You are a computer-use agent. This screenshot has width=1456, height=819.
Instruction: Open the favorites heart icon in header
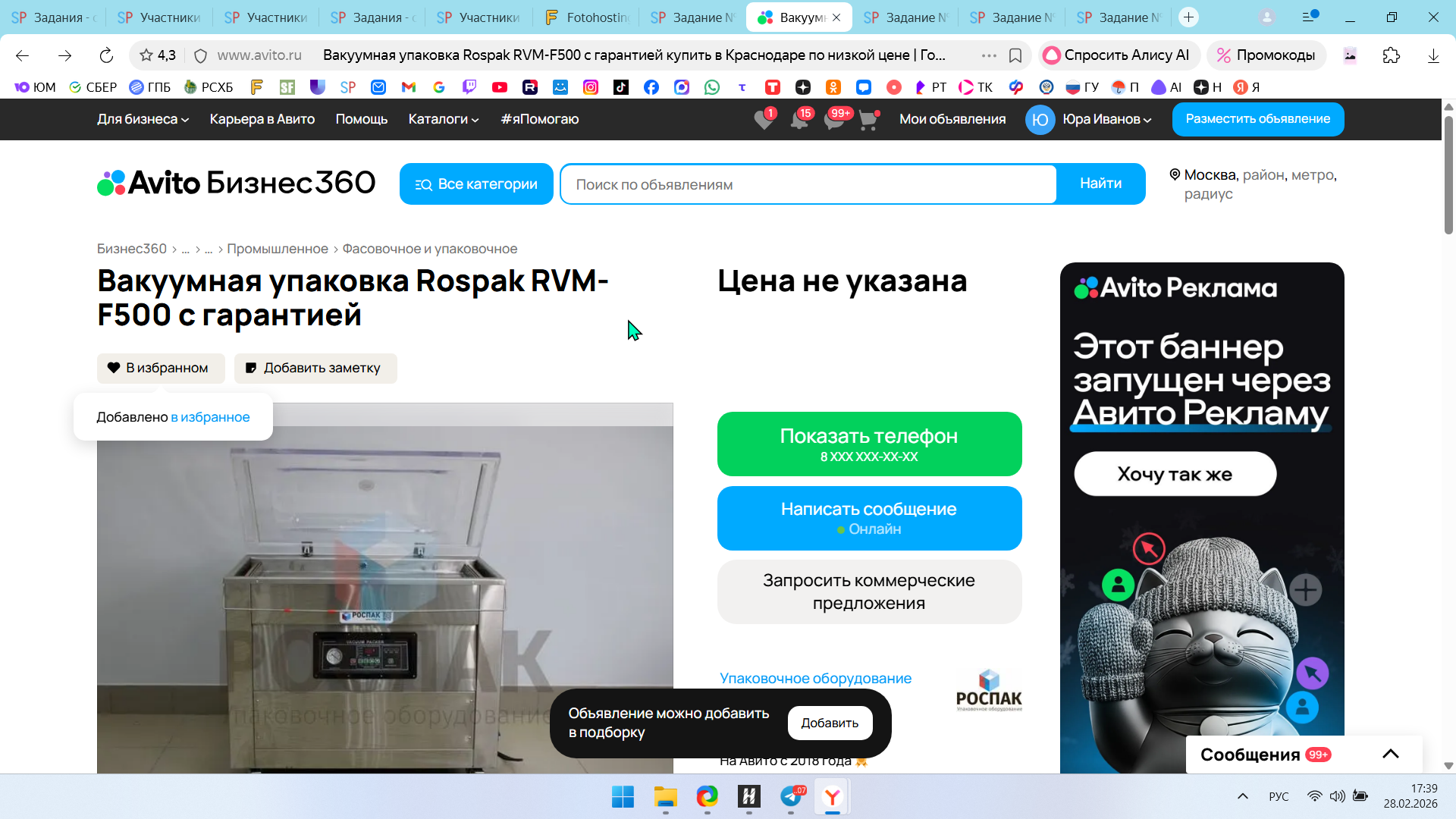[764, 120]
